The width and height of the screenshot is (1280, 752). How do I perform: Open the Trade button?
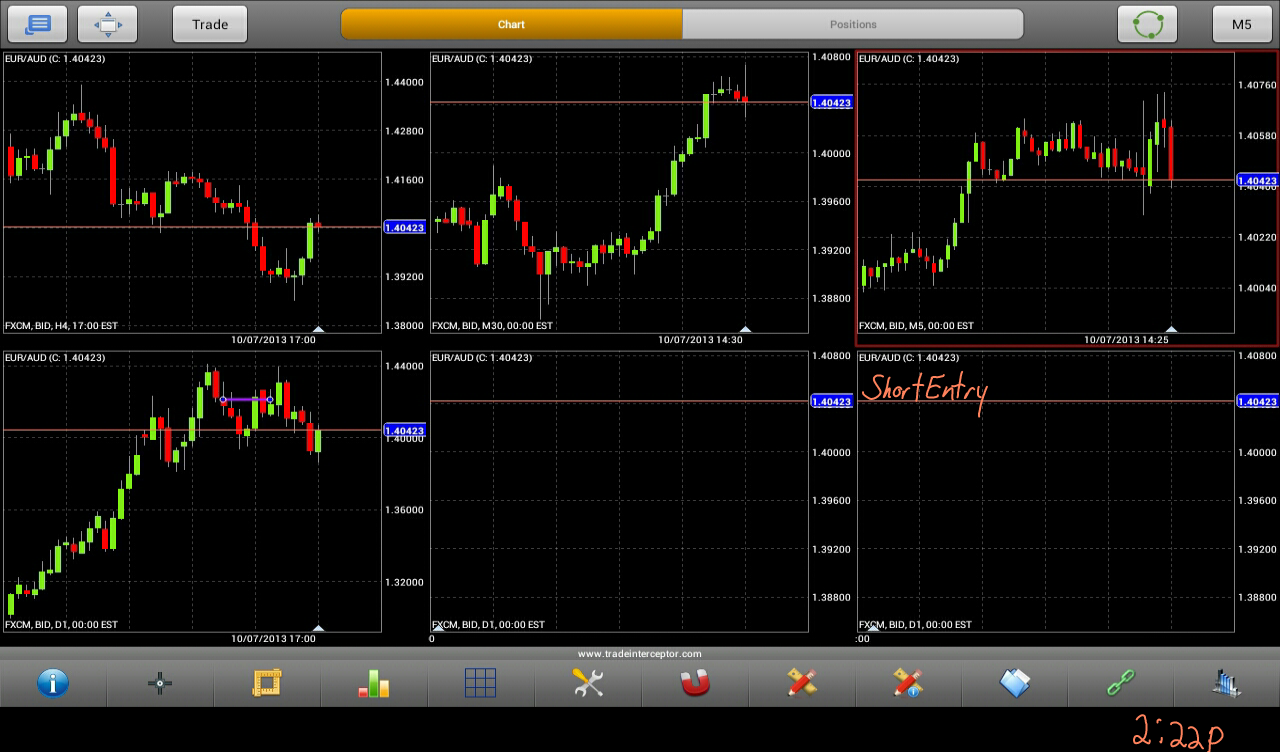[x=210, y=24]
